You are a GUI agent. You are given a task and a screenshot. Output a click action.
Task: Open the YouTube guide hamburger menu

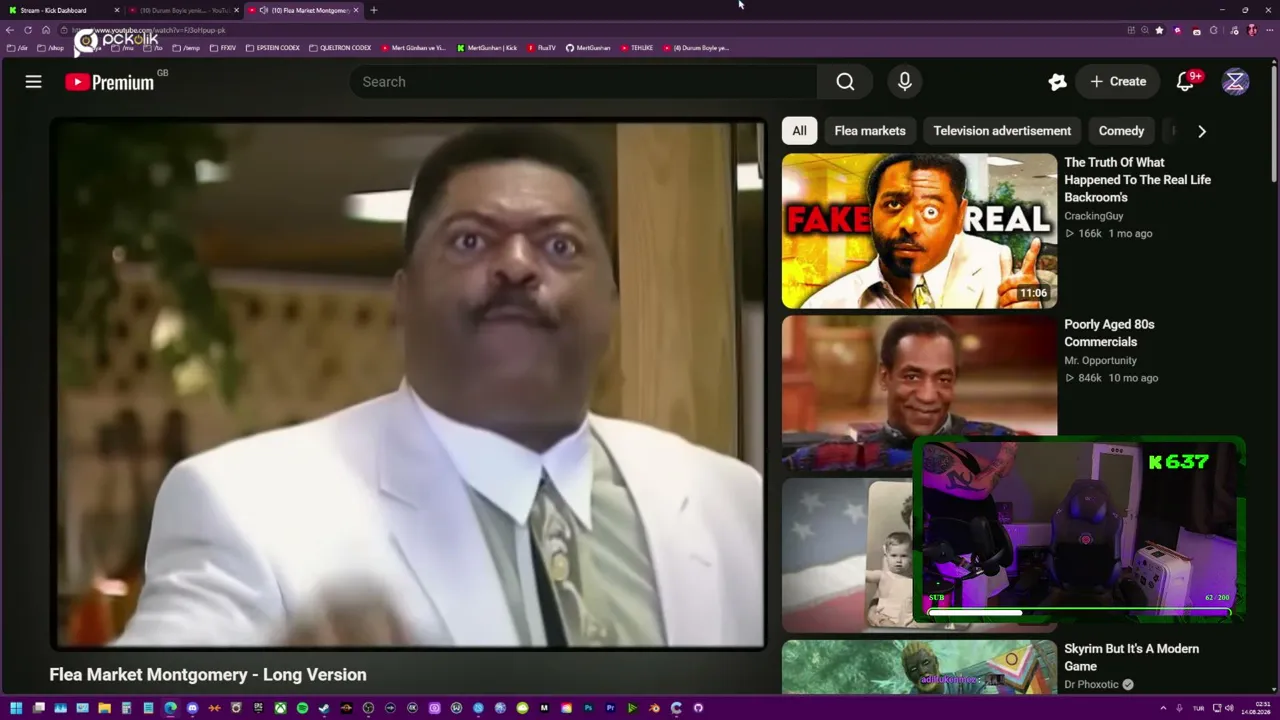[33, 82]
